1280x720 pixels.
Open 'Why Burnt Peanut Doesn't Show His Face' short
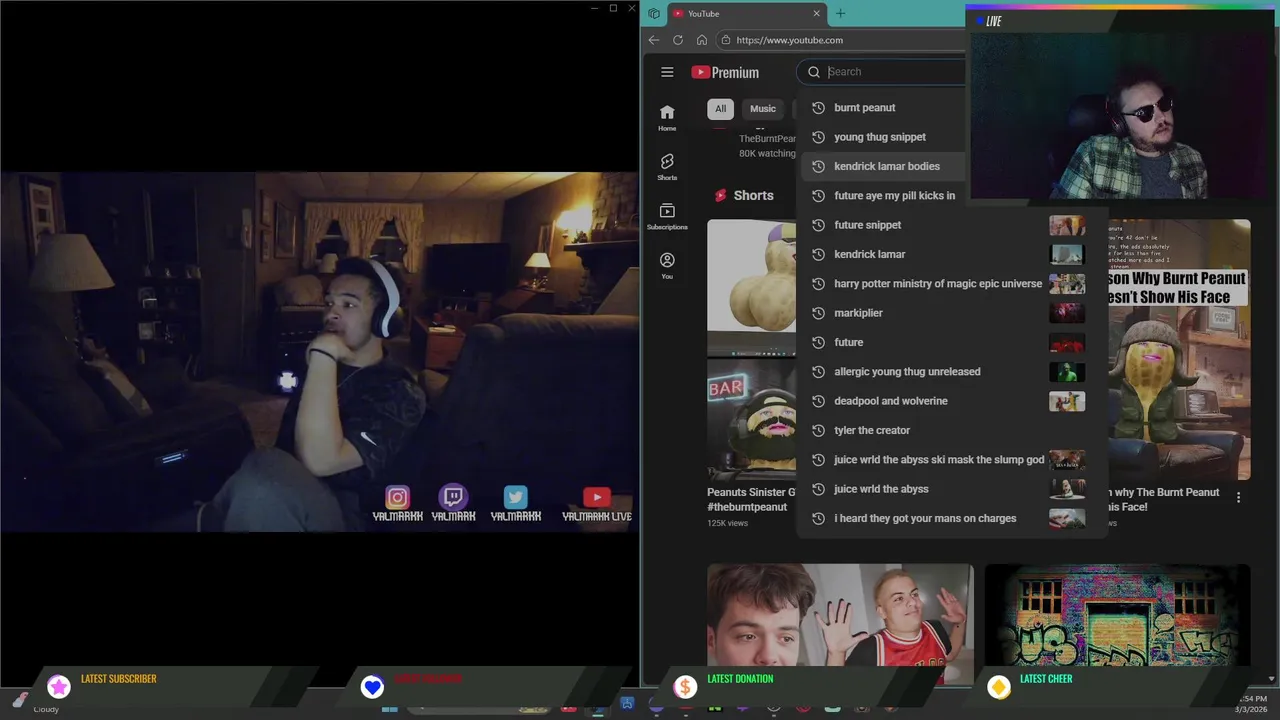(1179, 350)
